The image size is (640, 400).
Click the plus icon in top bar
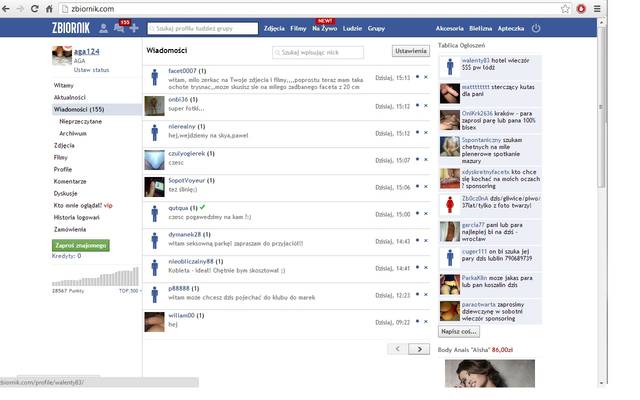pyautogui.click(x=135, y=29)
